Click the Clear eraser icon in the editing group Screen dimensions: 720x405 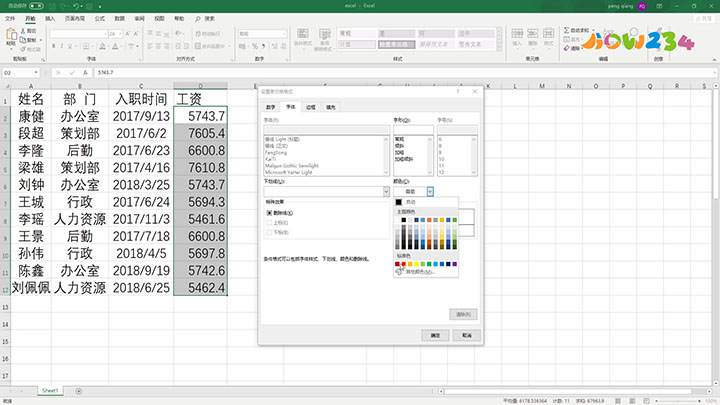(567, 48)
